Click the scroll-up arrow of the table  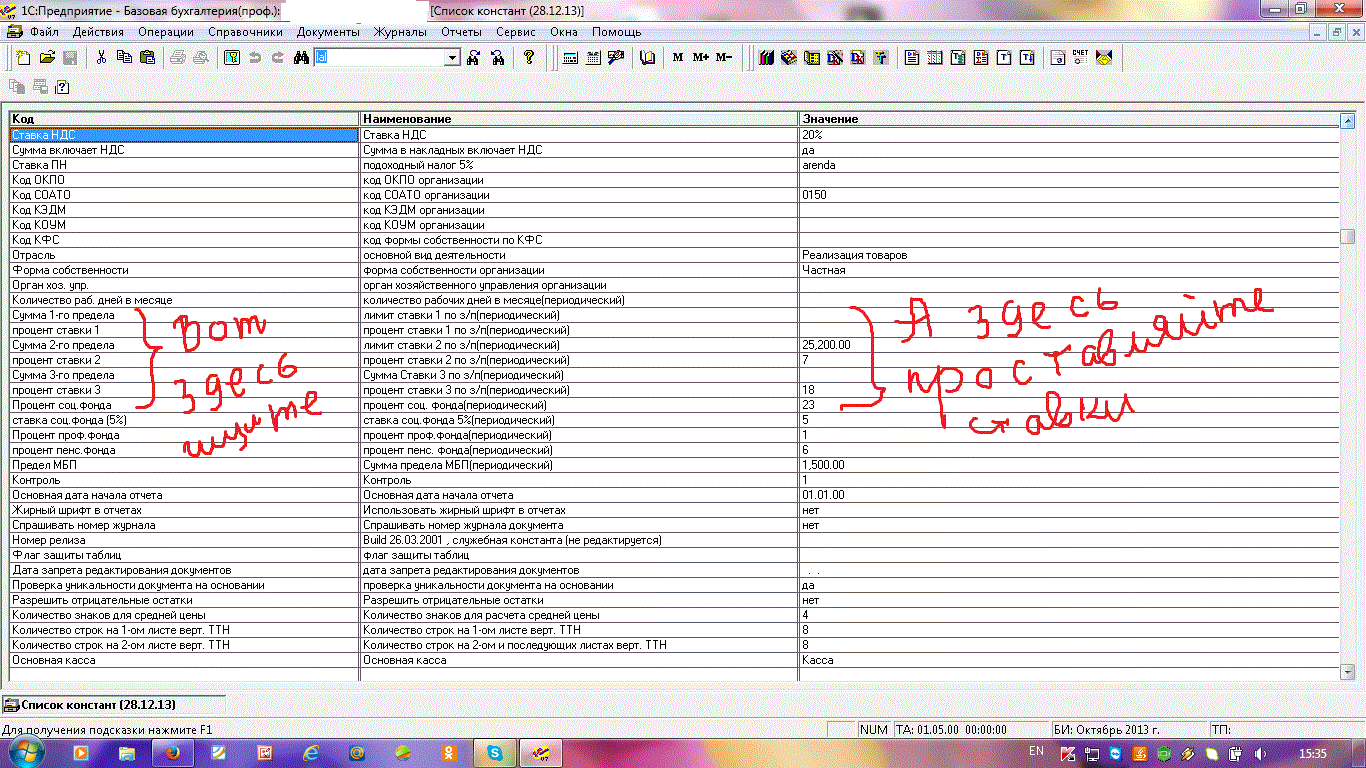[x=1348, y=120]
